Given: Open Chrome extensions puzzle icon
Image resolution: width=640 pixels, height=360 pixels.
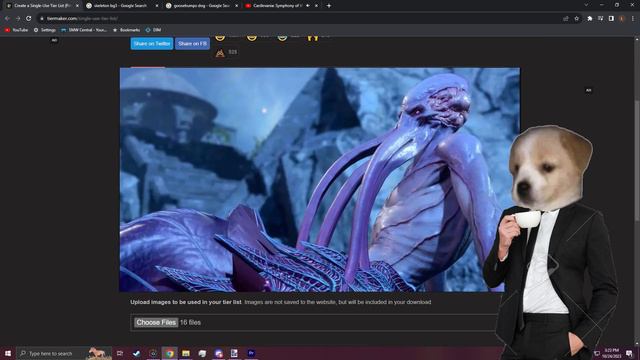Looking at the screenshot, I should (x=590, y=18).
